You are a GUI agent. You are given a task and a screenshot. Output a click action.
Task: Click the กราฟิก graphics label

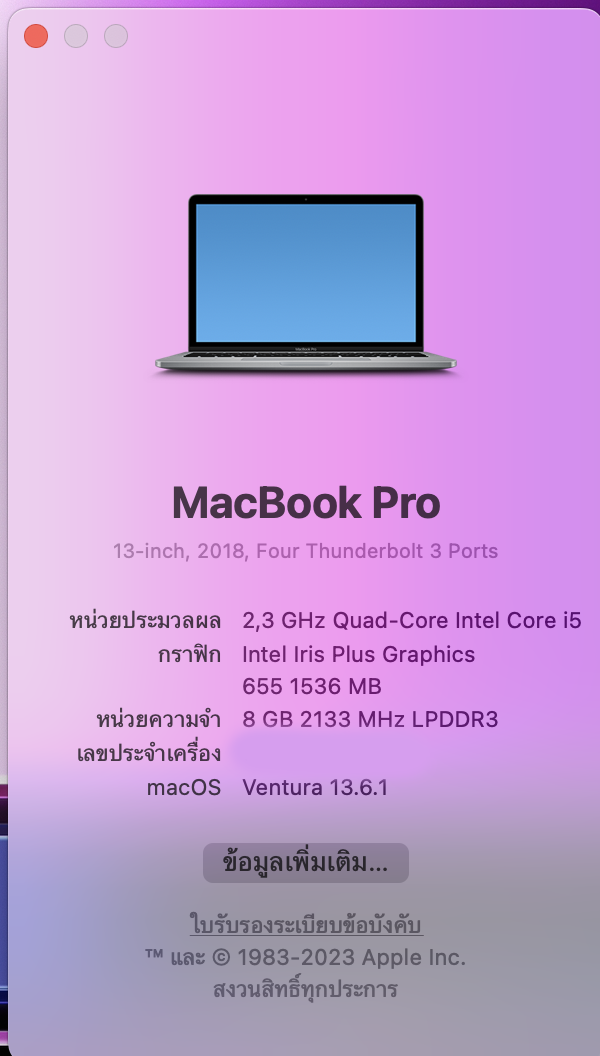(189, 655)
